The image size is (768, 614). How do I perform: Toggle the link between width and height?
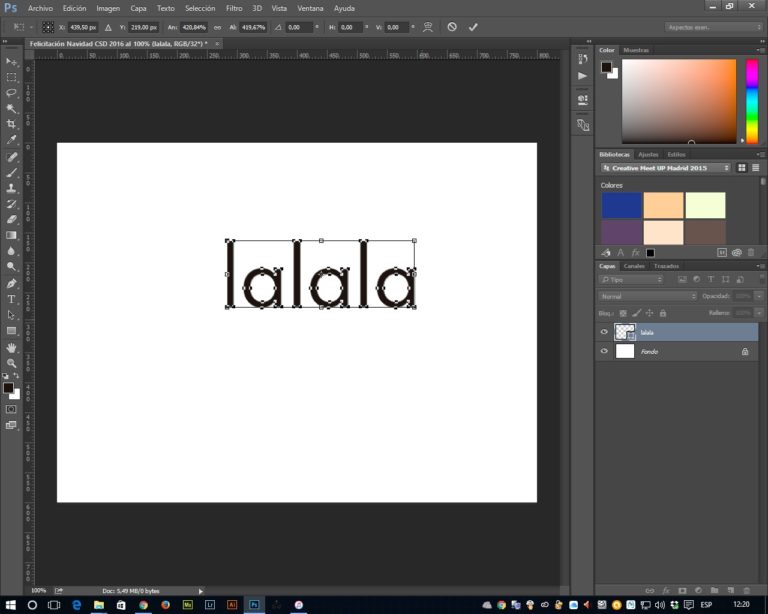point(217,27)
